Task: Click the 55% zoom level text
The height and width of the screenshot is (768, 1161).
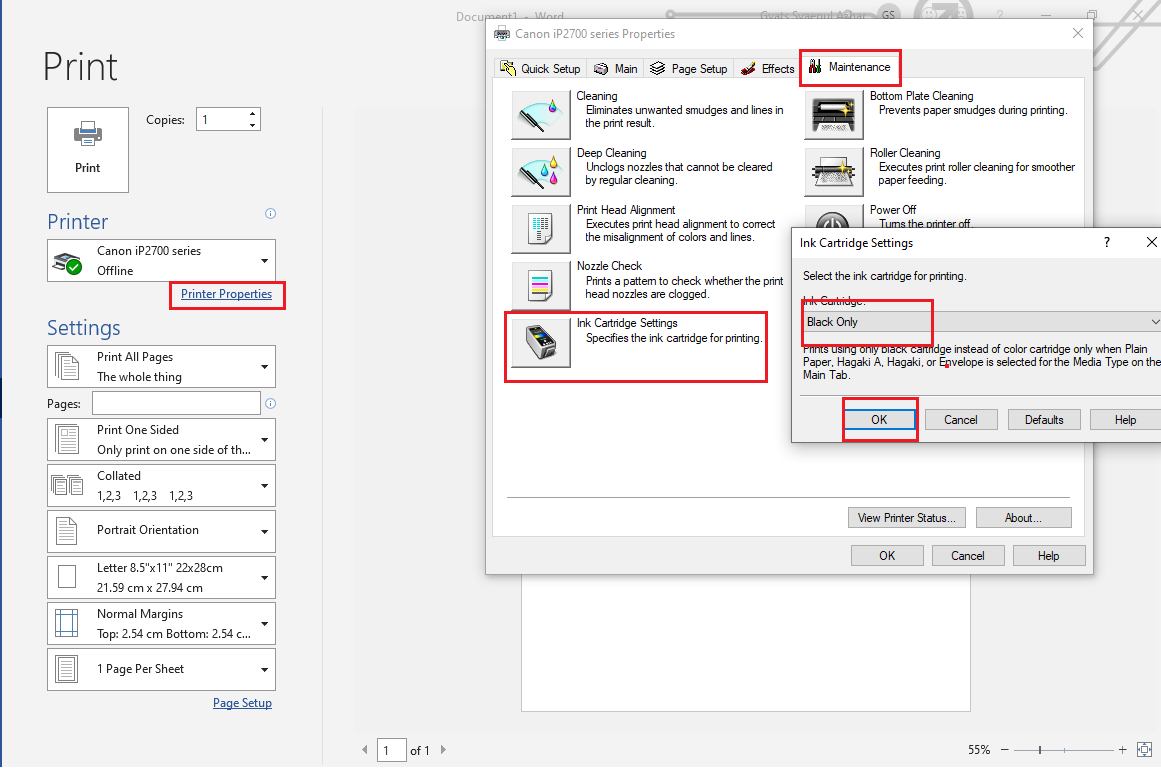Action: click(979, 749)
